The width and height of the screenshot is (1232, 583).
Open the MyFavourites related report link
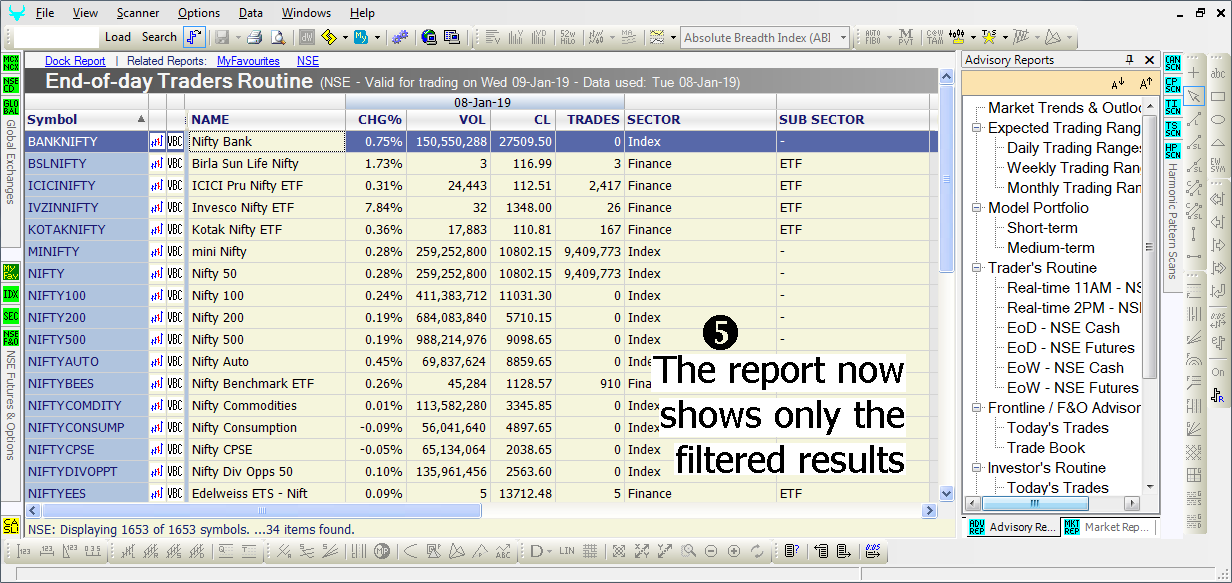coord(248,61)
